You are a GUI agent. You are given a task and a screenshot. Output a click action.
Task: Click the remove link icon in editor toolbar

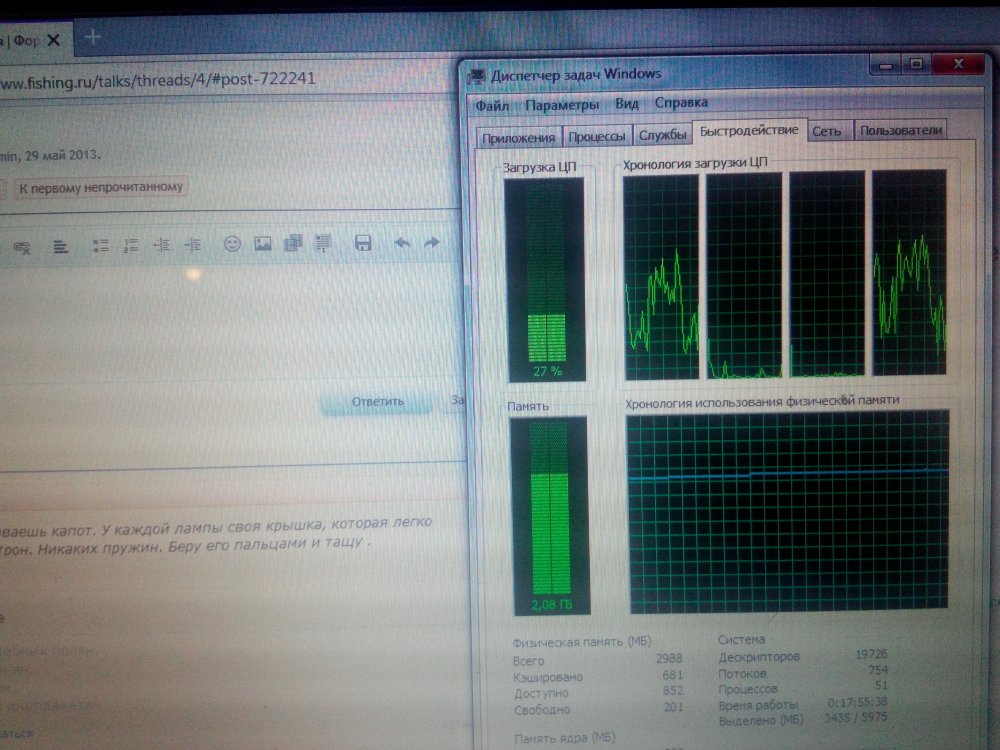(22, 246)
